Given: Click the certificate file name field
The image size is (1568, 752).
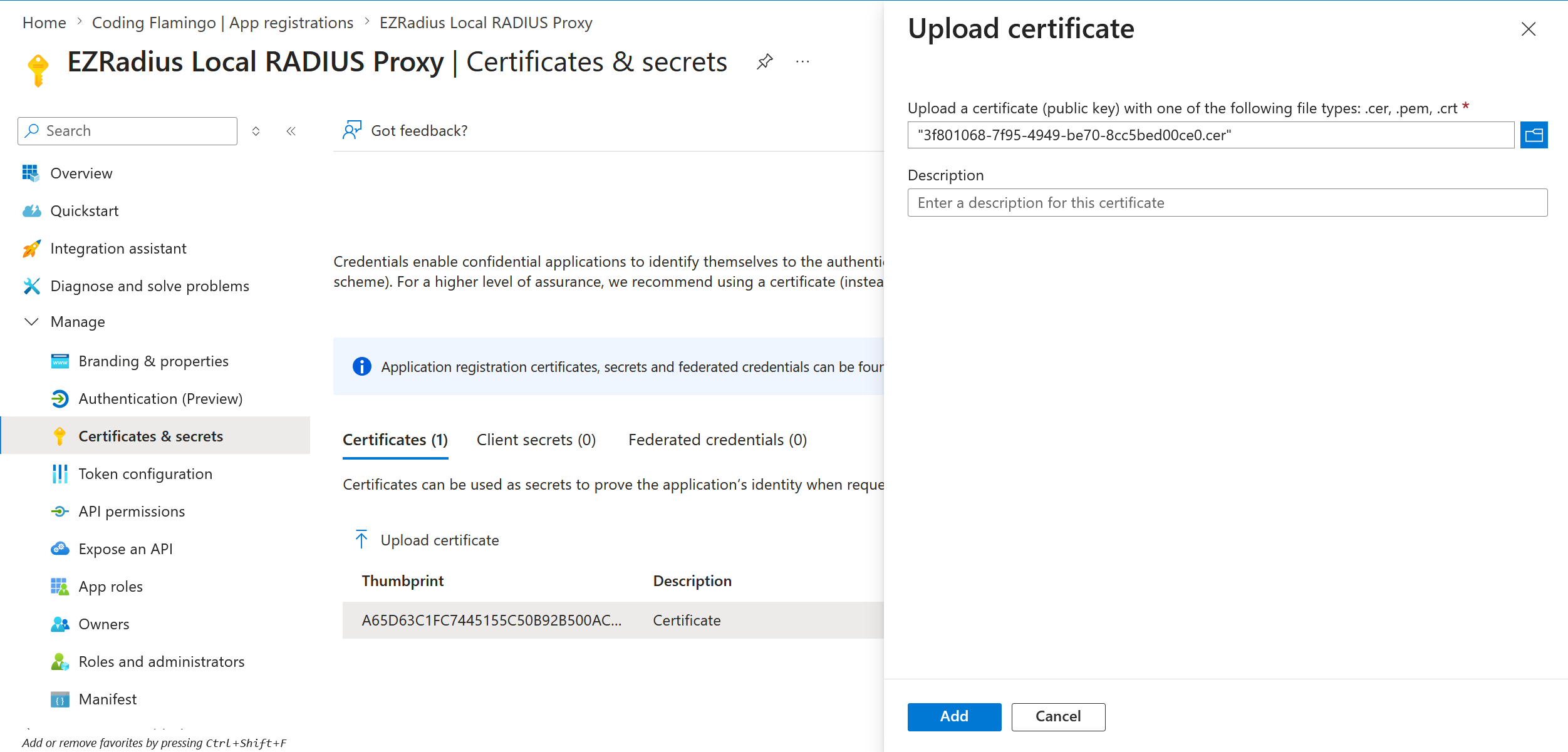Looking at the screenshot, I should click(1211, 135).
